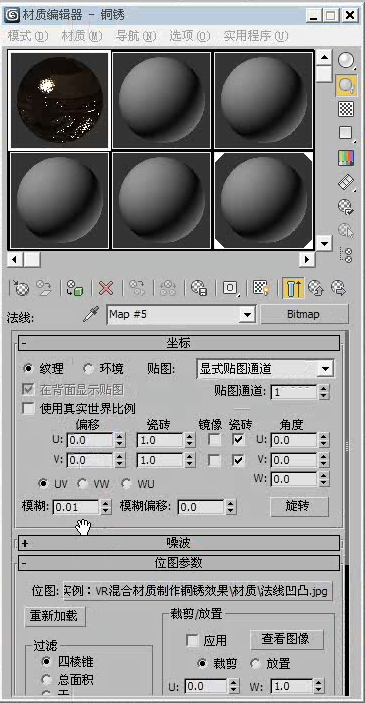Click the Go to Parent icon
The height and width of the screenshot is (703, 365).
(316, 288)
